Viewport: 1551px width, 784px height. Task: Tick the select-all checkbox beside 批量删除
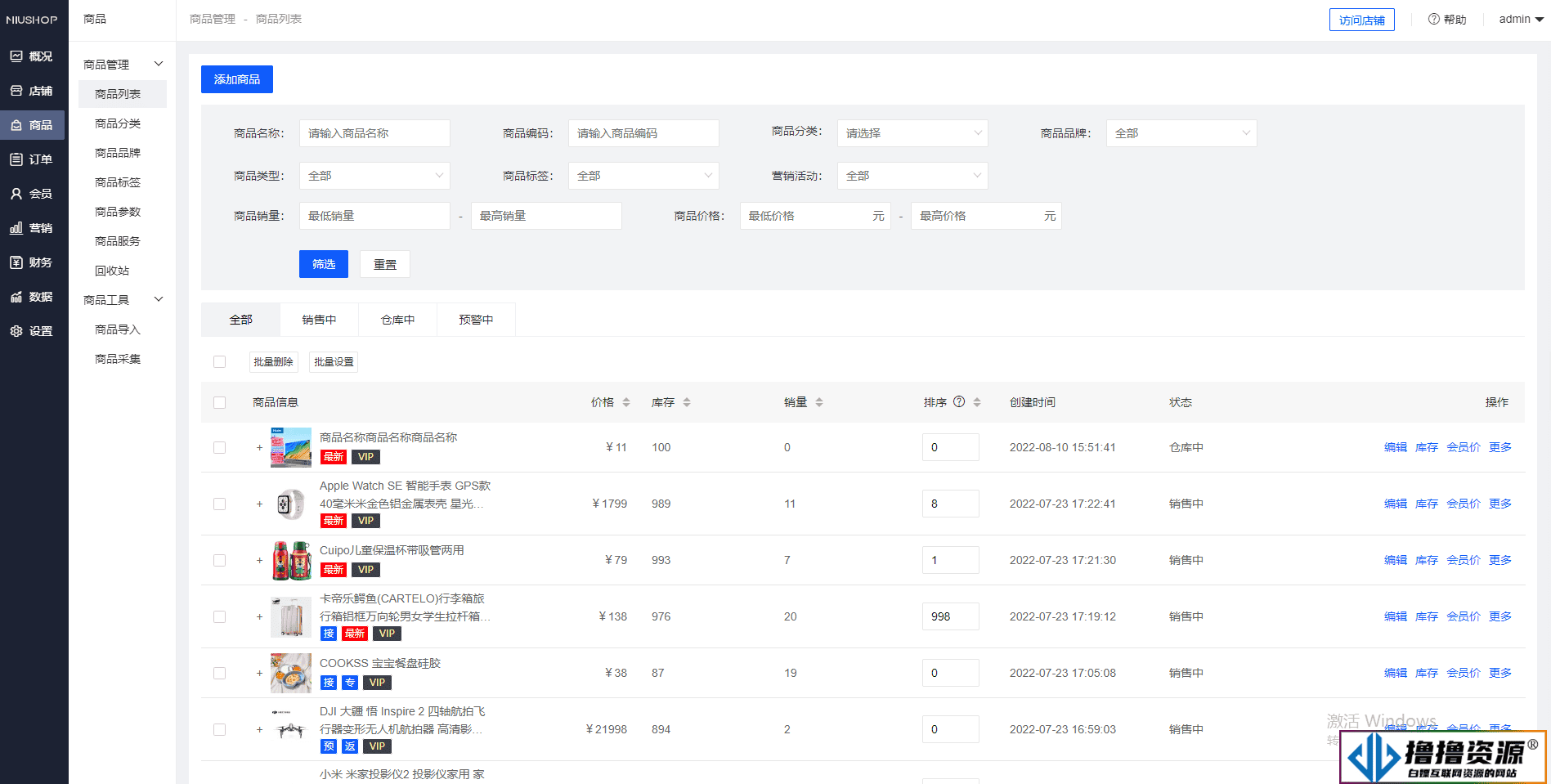pos(219,361)
